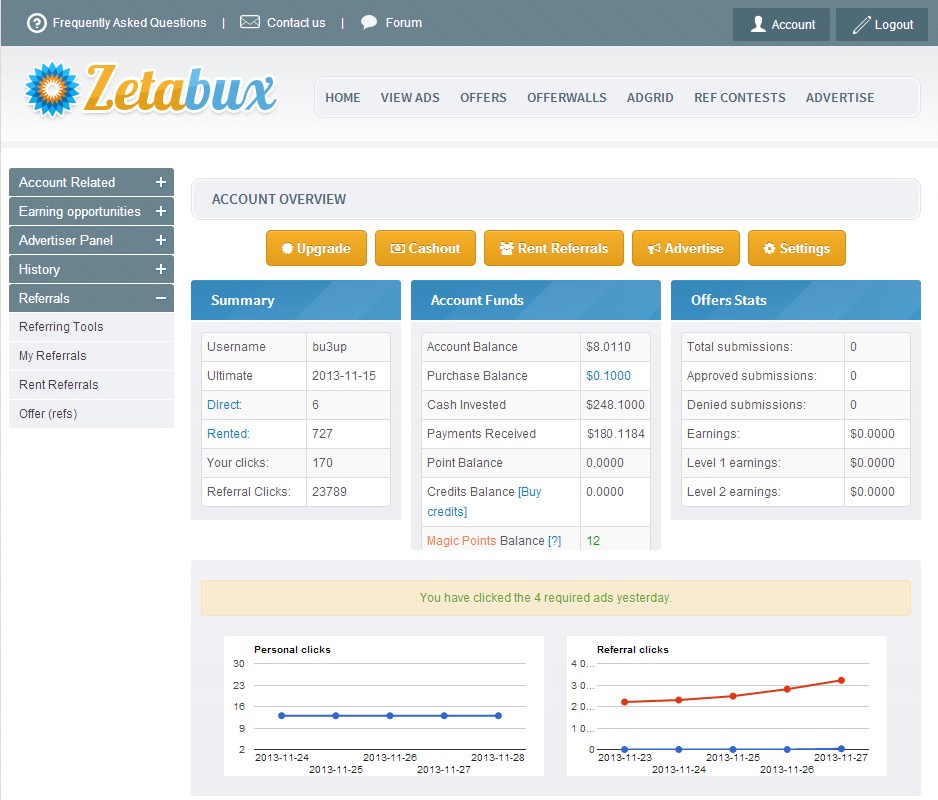The width and height of the screenshot is (938, 800).
Task: Click the Magic Points balance value 12
Action: point(593,541)
